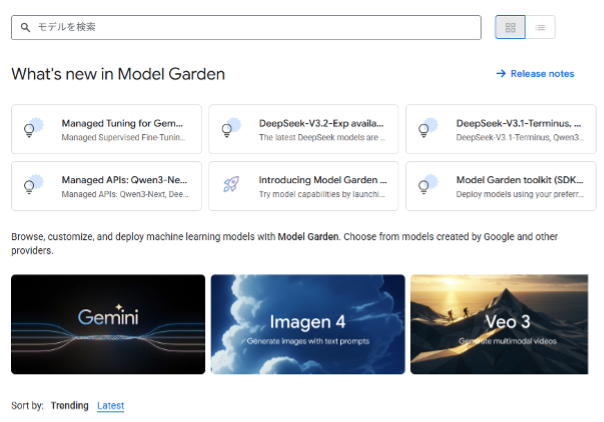This screenshot has width=604, height=422.
Task: Click 'Generate multimodal videos' caption
Action: coord(507,341)
